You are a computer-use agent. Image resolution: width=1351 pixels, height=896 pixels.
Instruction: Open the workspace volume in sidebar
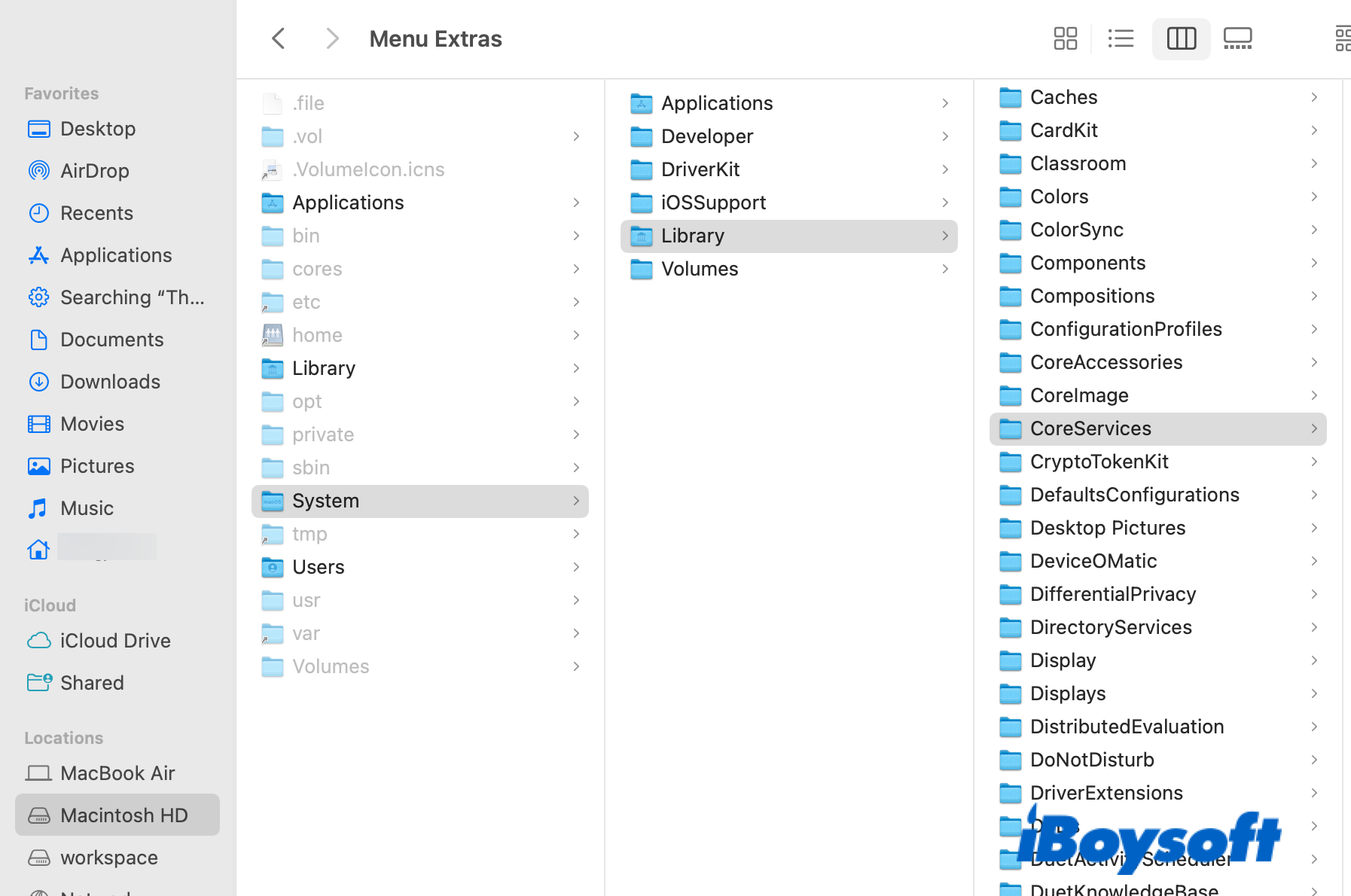click(x=108, y=858)
